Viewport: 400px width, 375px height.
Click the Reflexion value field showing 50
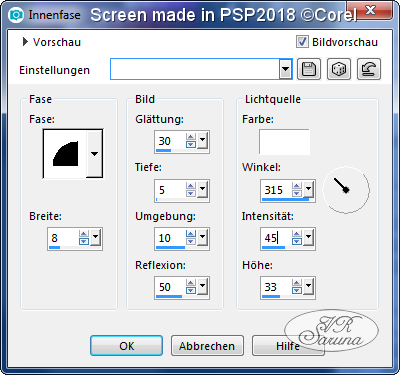pos(170,287)
